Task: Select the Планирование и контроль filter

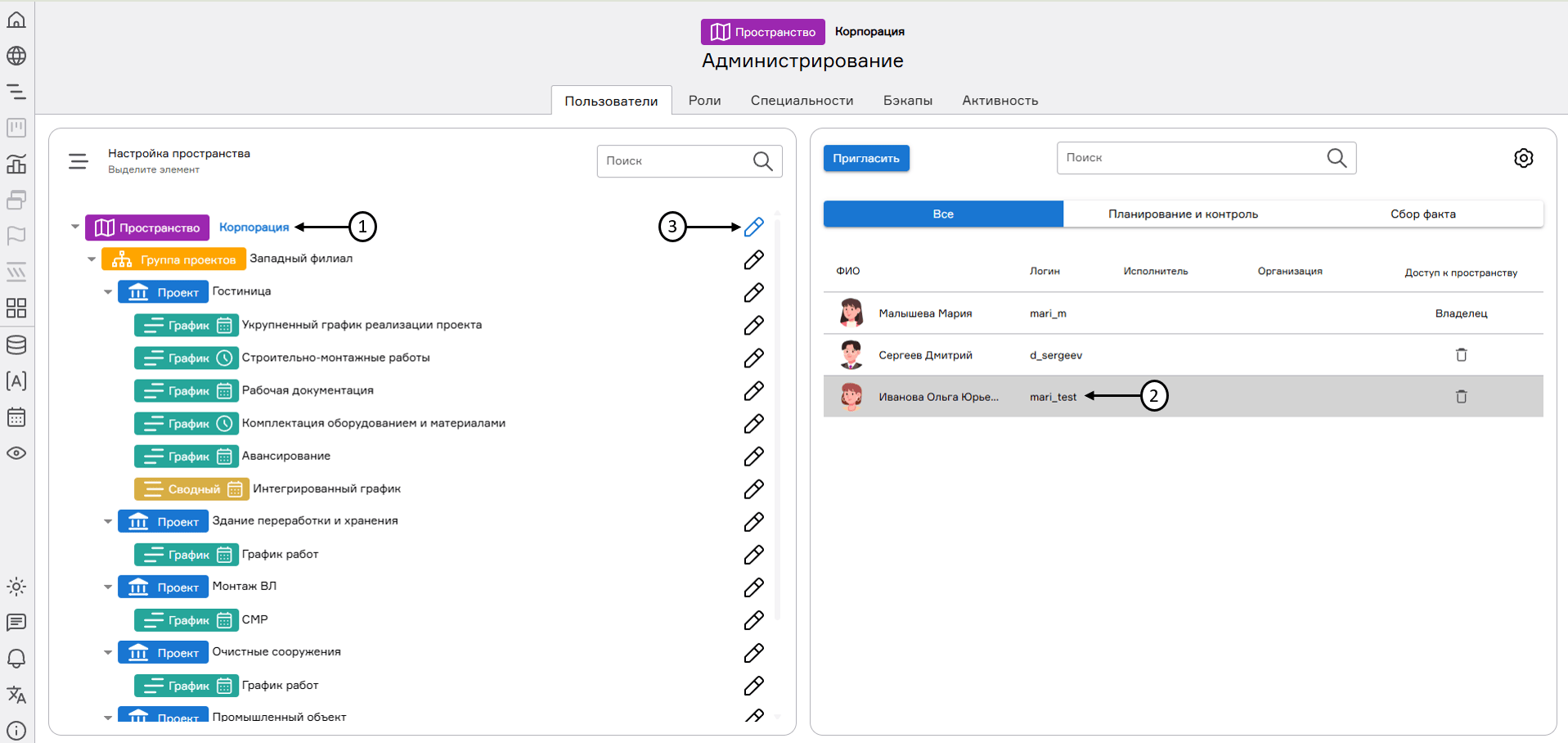Action: coord(1183,214)
